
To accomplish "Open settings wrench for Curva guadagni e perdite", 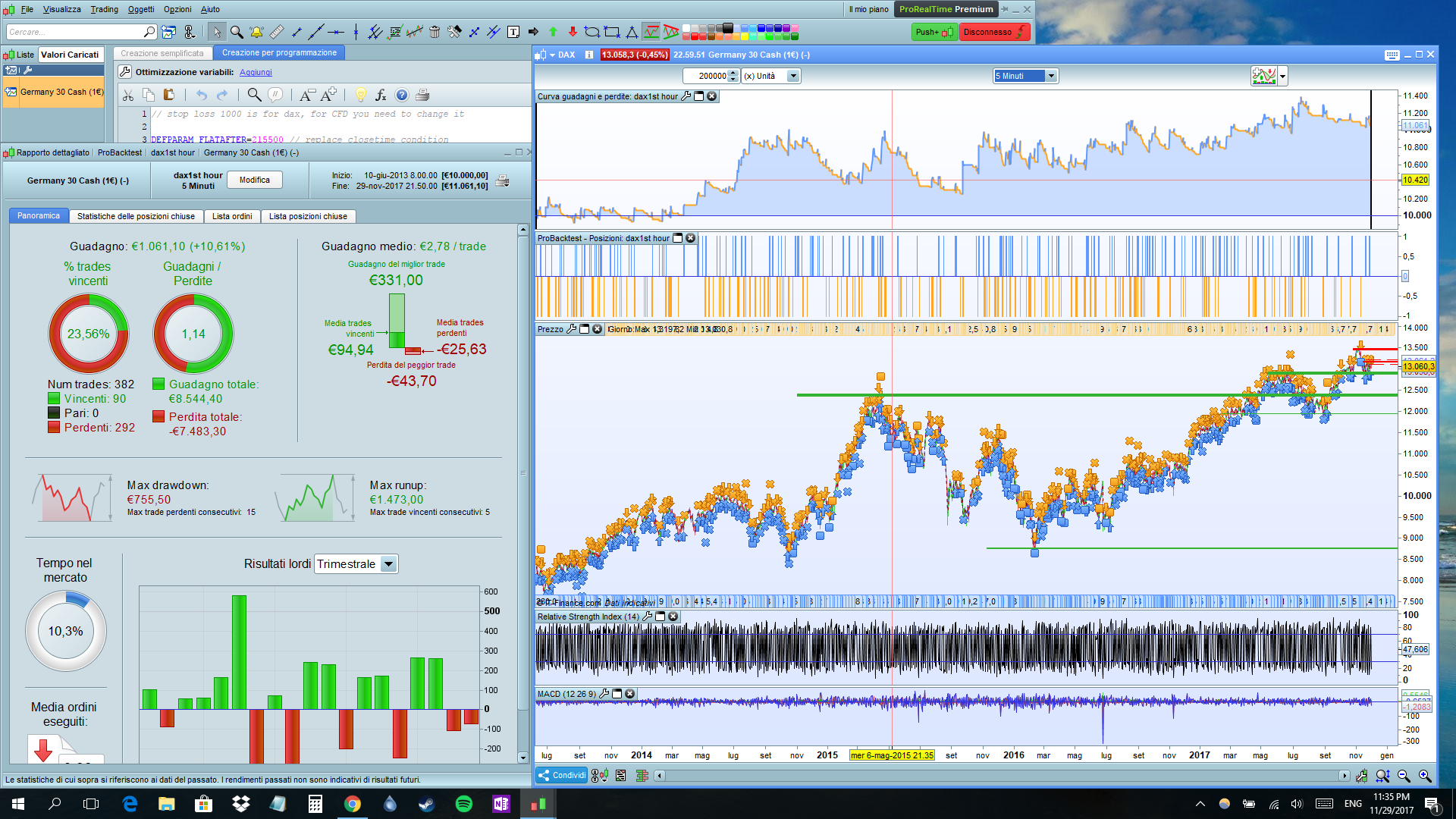I will [686, 96].
